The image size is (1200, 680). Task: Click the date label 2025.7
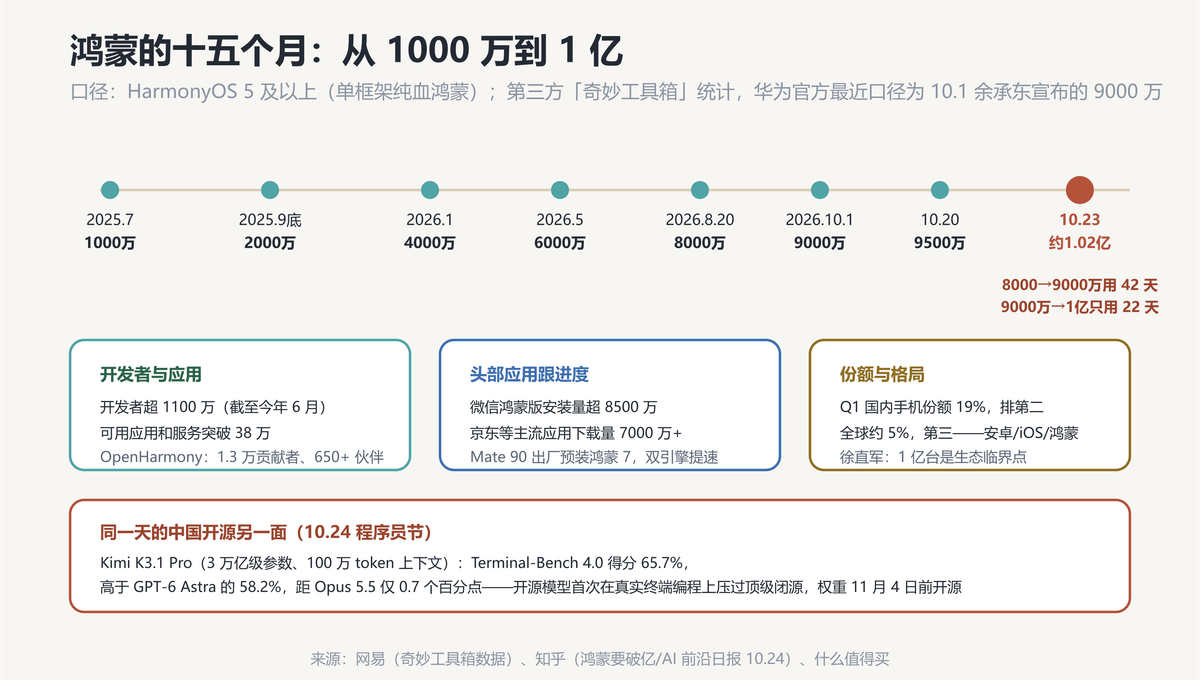pyautogui.click(x=110, y=220)
